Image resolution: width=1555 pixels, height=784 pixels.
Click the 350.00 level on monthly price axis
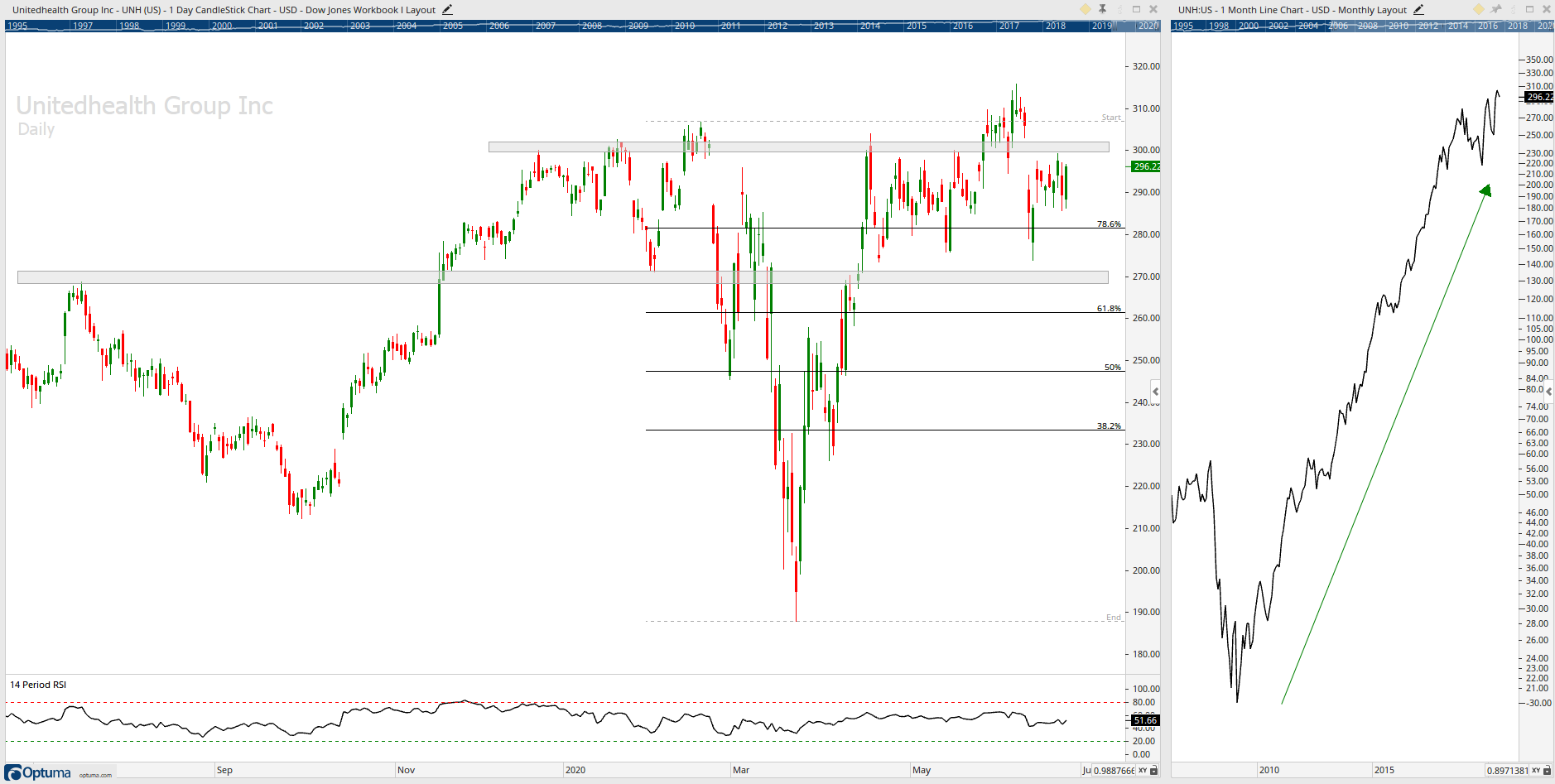pos(1539,60)
